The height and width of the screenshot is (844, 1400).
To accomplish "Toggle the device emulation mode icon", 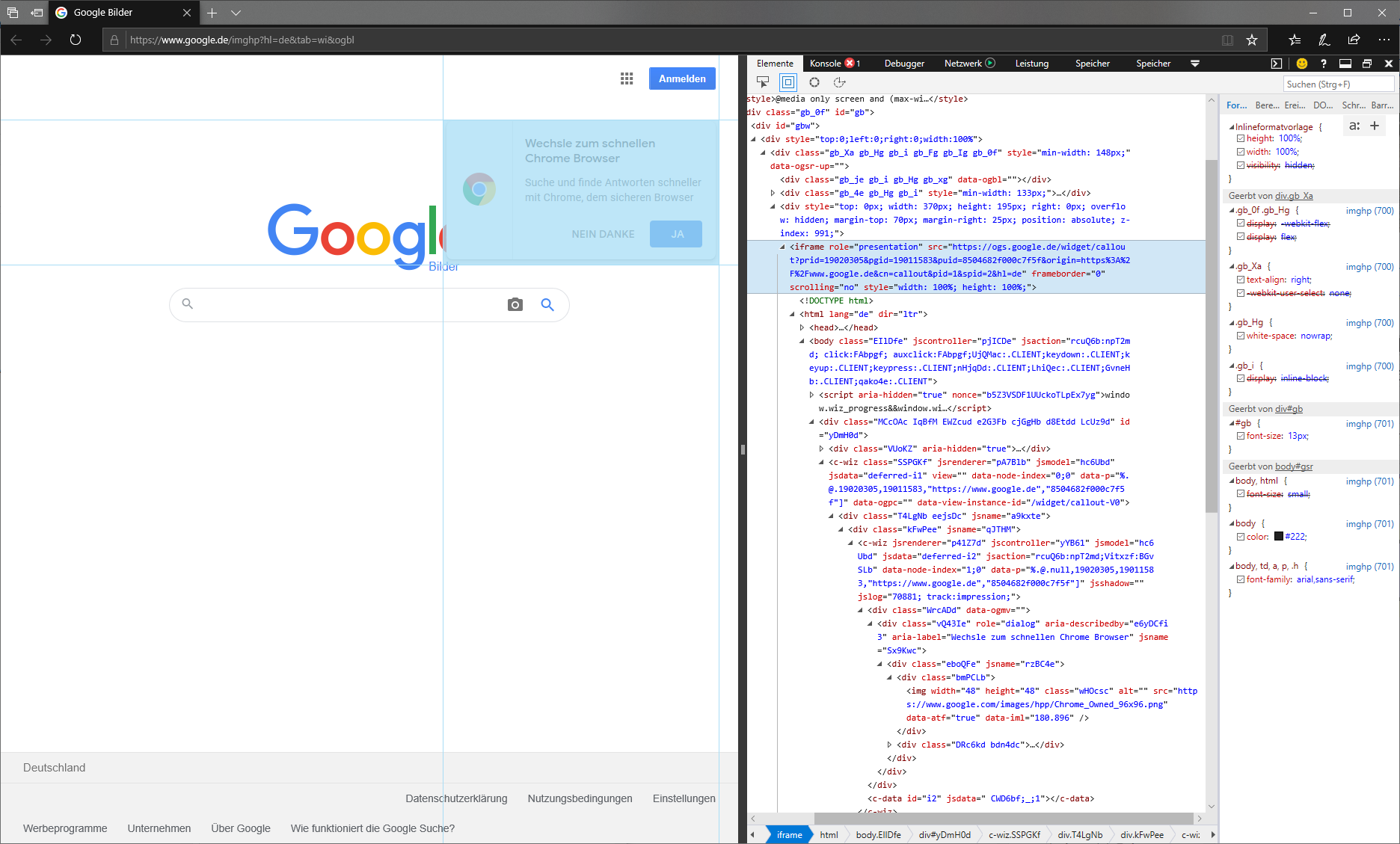I will click(x=788, y=82).
